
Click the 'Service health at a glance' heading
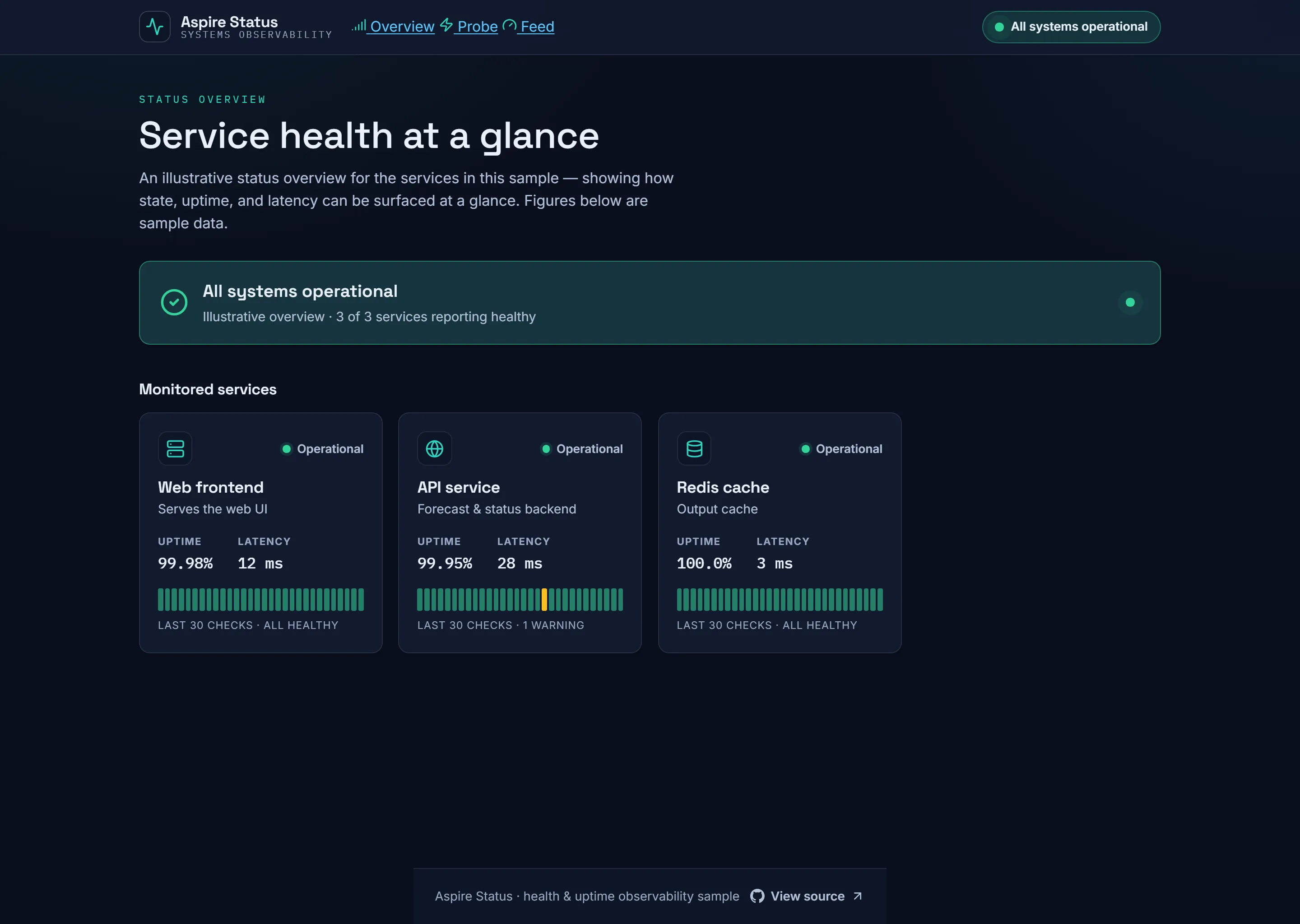(x=369, y=137)
